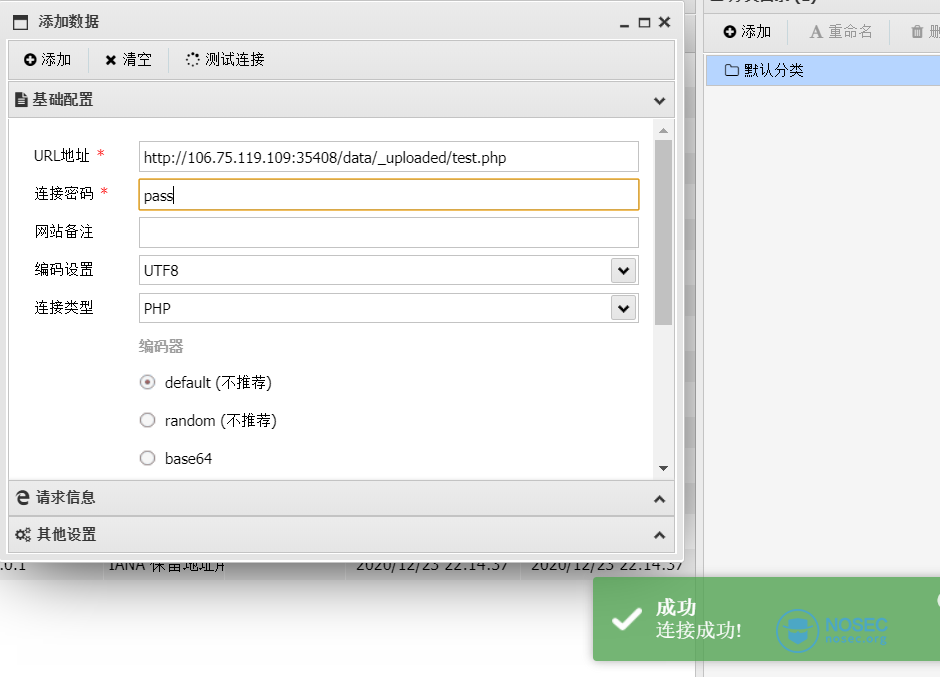940x677 pixels.
Task: Click the 连接成功! success notification
Action: [766, 619]
